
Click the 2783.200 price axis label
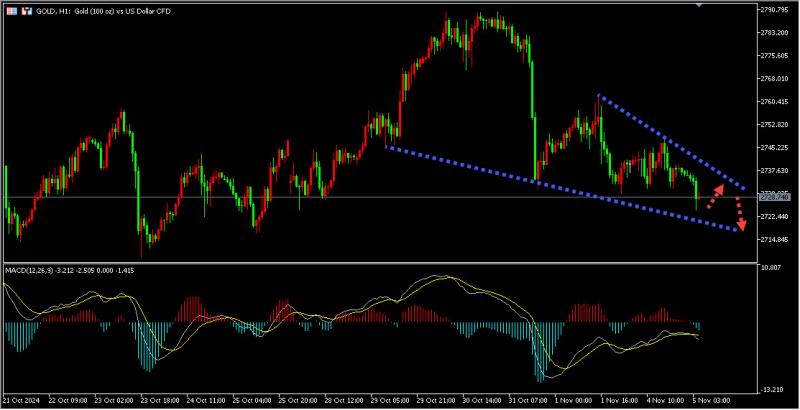point(776,33)
